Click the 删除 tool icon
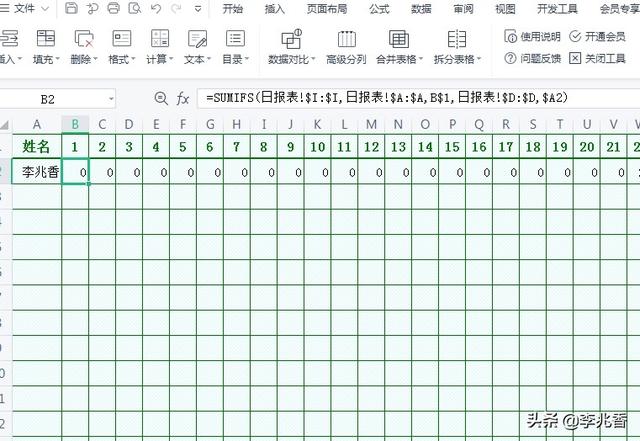The image size is (640, 441). pyautogui.click(x=84, y=38)
